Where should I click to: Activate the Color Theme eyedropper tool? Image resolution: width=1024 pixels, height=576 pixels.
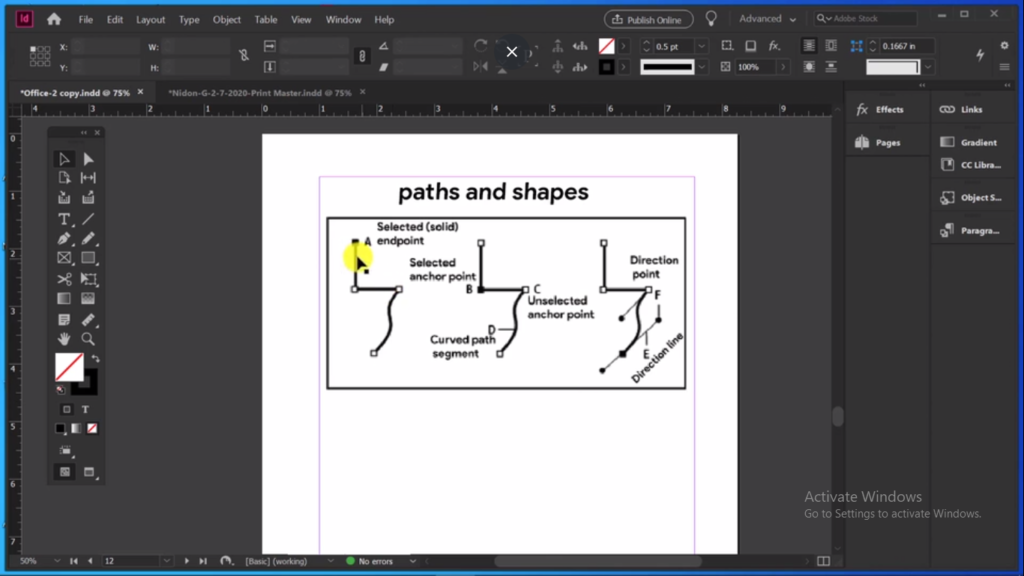(88, 320)
